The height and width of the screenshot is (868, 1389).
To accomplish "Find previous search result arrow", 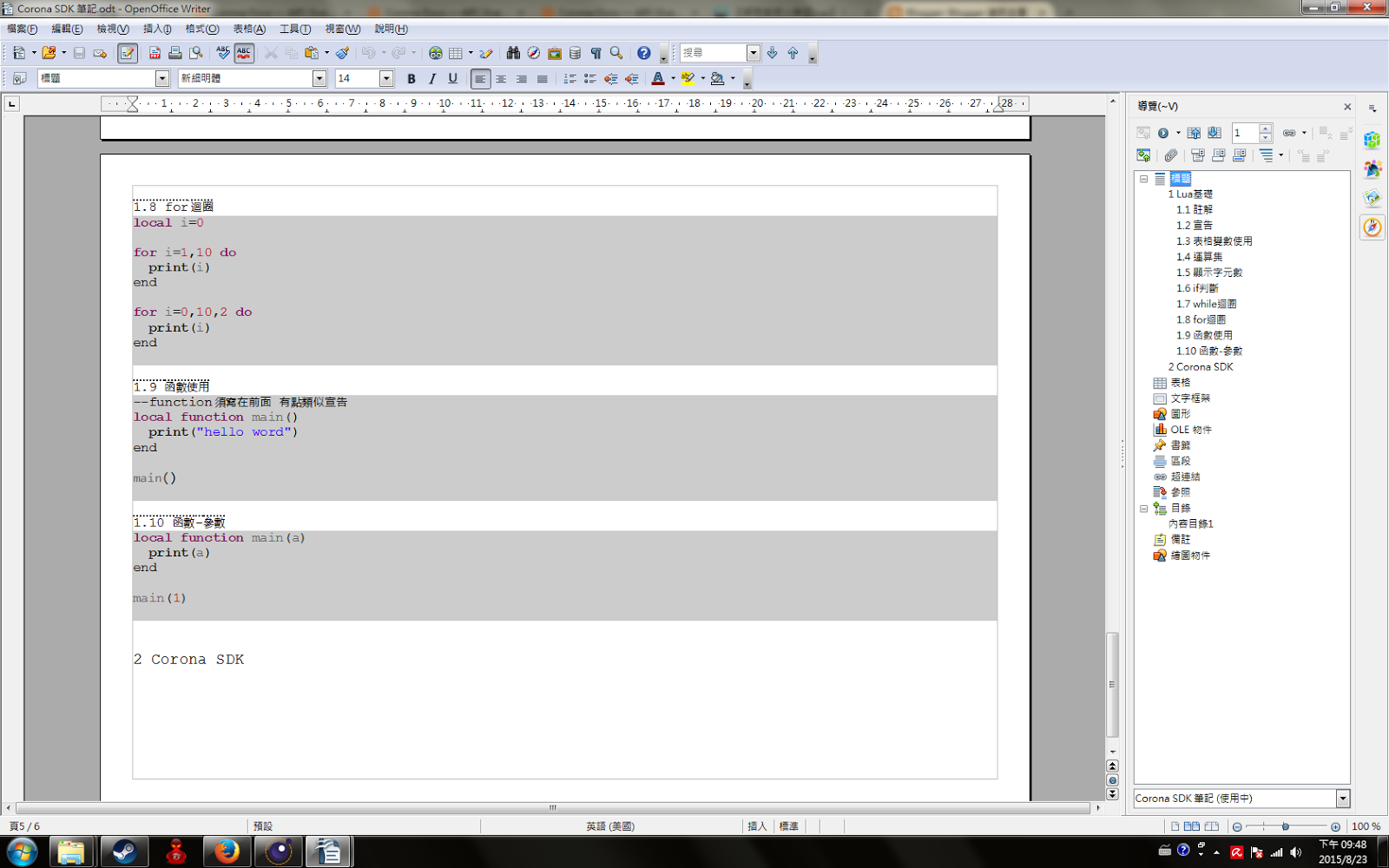I will pyautogui.click(x=793, y=53).
